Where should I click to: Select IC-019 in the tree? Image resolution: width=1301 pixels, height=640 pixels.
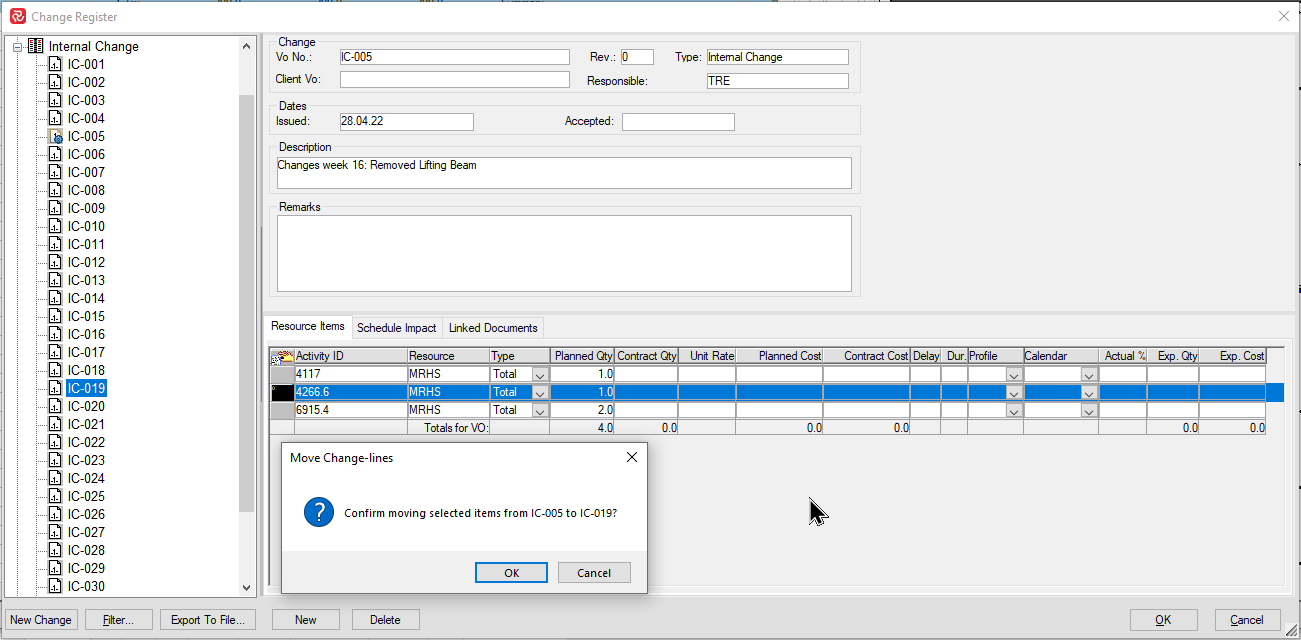click(x=86, y=388)
